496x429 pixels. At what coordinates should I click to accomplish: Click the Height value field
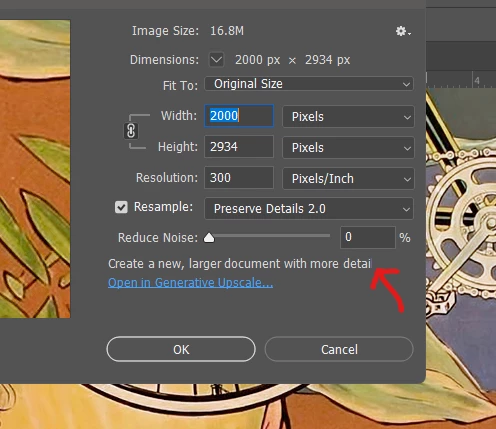(x=239, y=147)
